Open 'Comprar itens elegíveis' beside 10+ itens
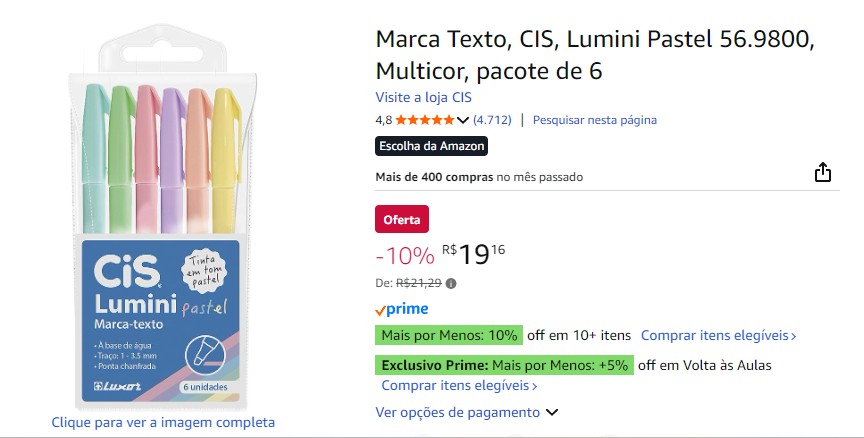This screenshot has width=864, height=438. pos(718,335)
